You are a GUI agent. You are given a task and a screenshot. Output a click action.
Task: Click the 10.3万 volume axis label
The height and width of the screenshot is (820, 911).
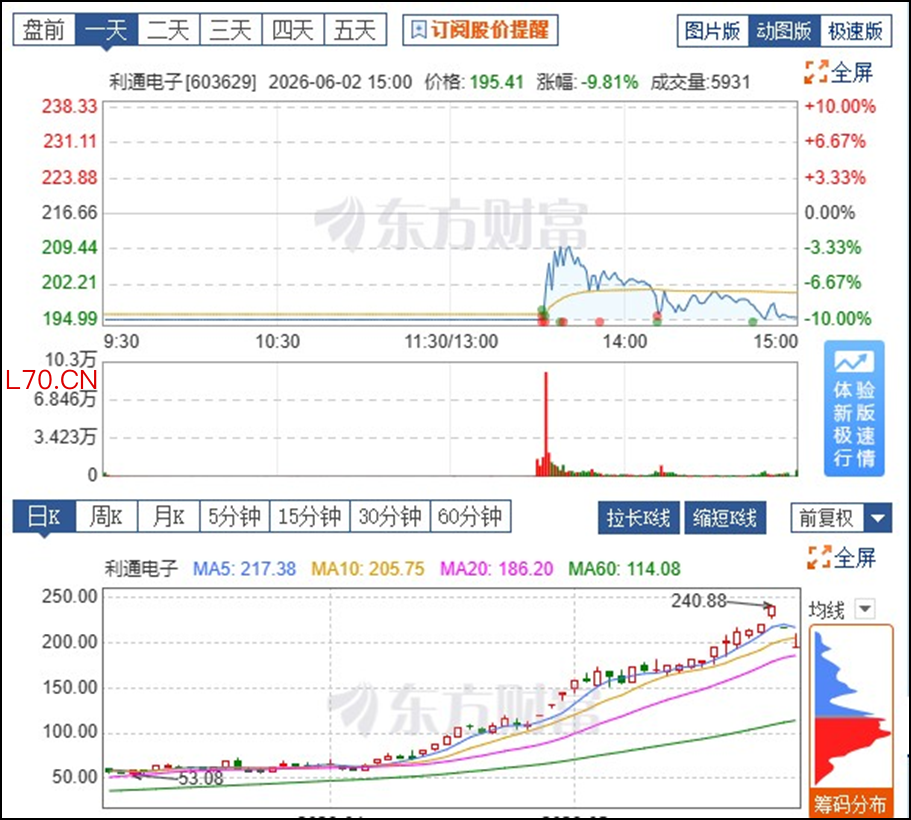pos(70,360)
